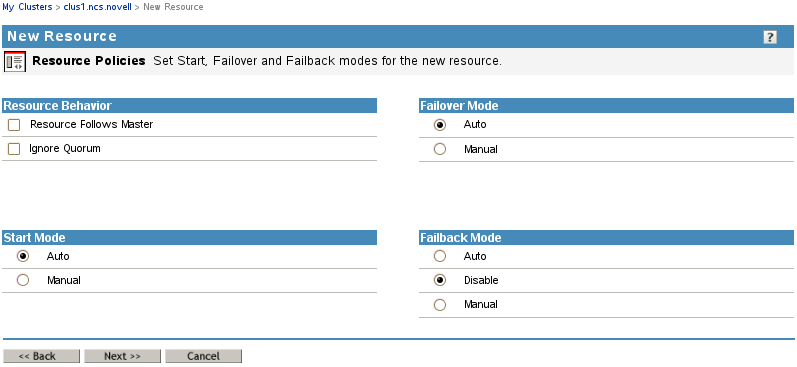Choose Manual Failover Mode
The image size is (797, 367).
[440, 149]
